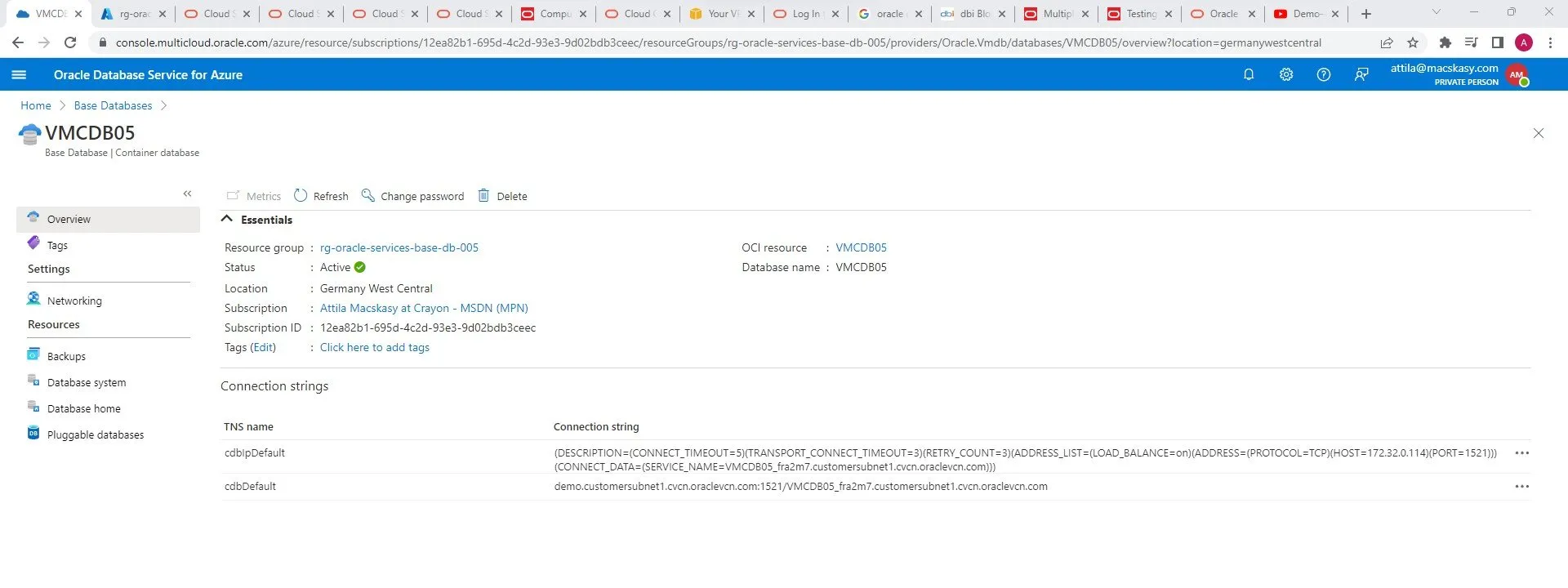Close the VMCDB05 resource blade
This screenshot has width=1568, height=588.
click(1539, 133)
